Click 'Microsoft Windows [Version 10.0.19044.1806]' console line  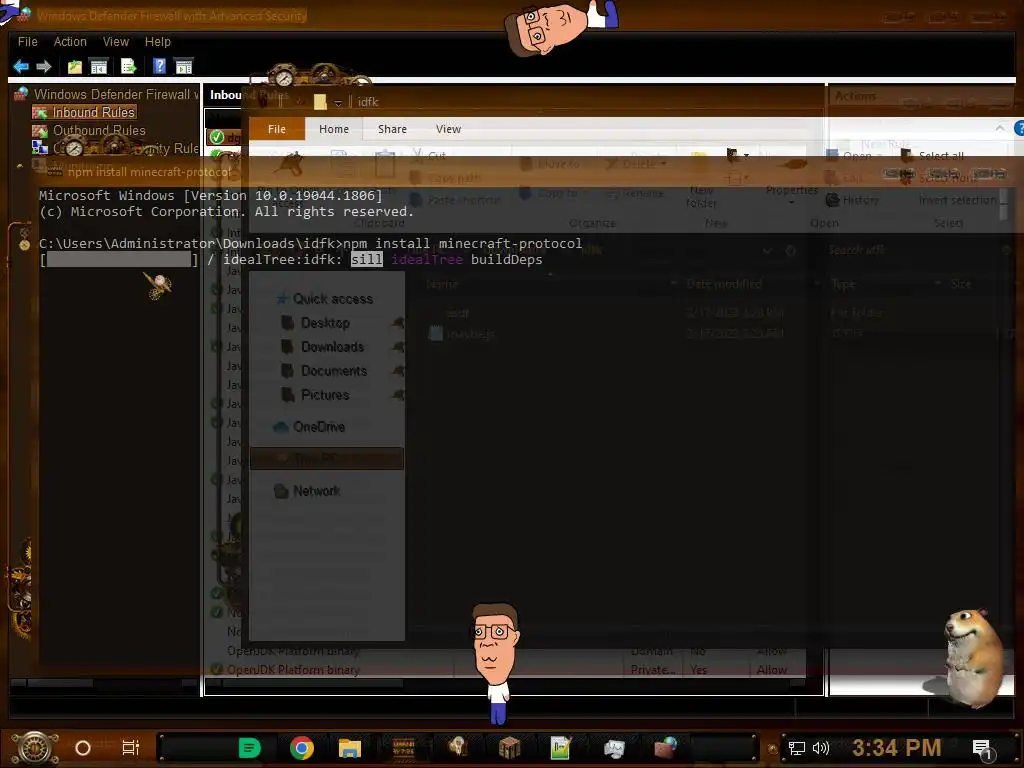click(x=210, y=195)
